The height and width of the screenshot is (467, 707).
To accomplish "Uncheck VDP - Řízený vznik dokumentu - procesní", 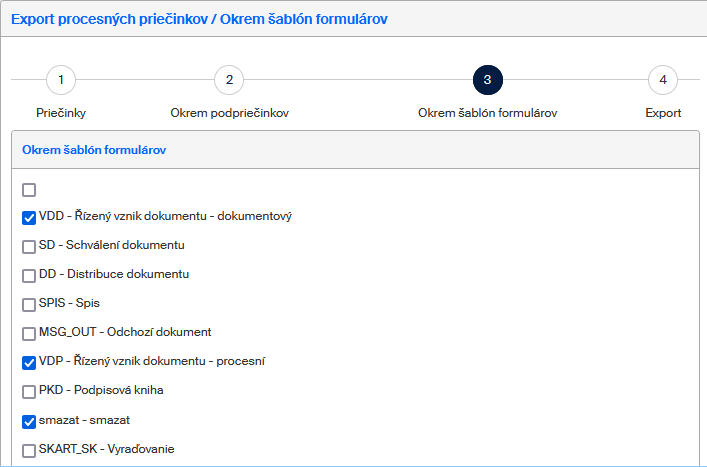I will tap(29, 362).
